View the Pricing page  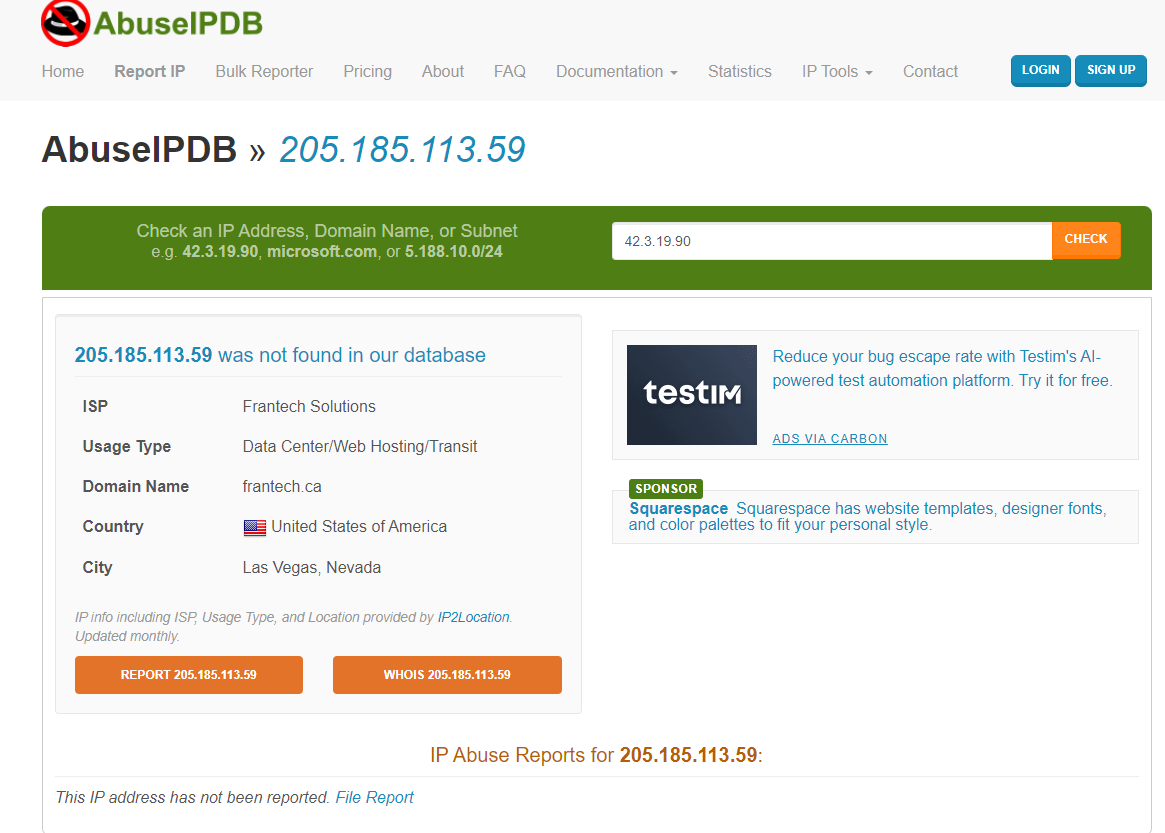pyautogui.click(x=368, y=71)
